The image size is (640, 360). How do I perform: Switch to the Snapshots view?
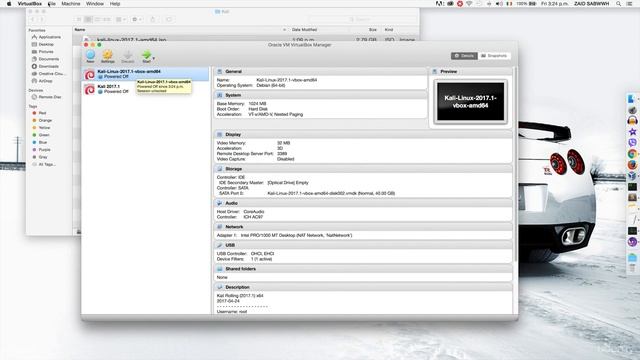point(494,56)
